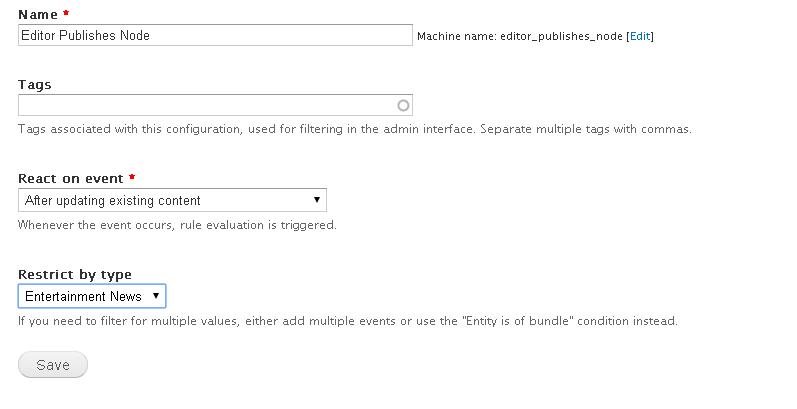Select the After updating existing content option
The width and height of the screenshot is (797, 409).
tap(113, 200)
